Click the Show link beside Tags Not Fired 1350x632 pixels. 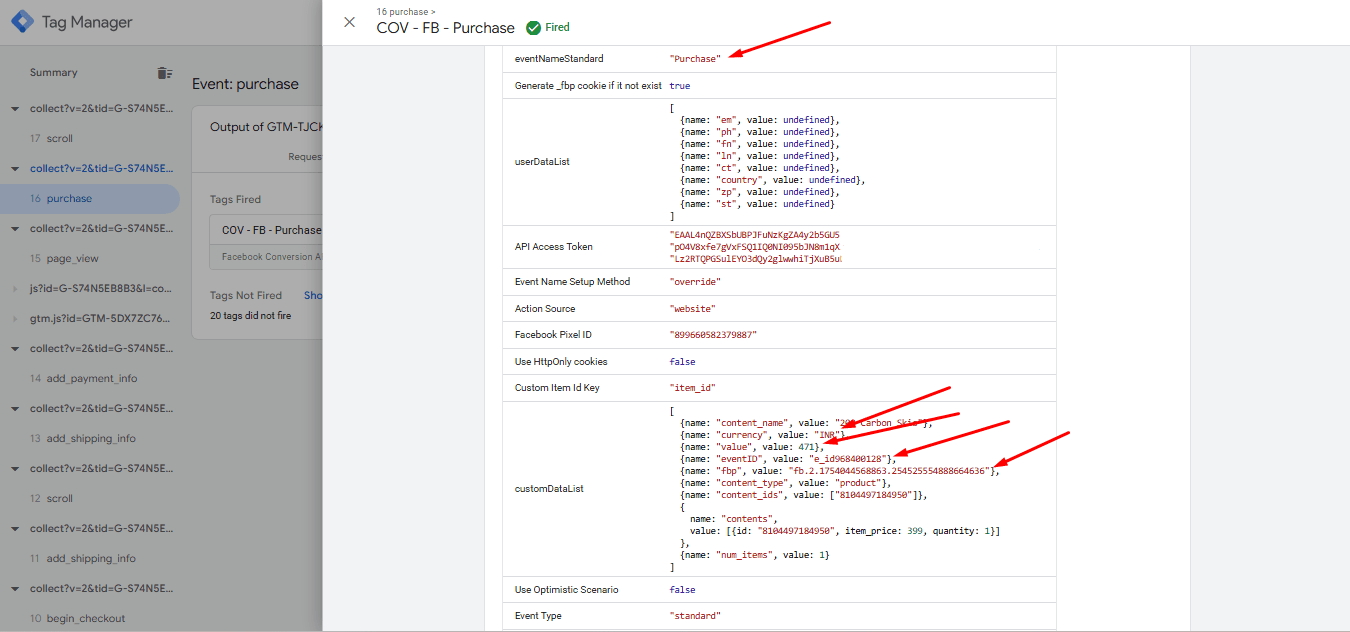point(312,296)
